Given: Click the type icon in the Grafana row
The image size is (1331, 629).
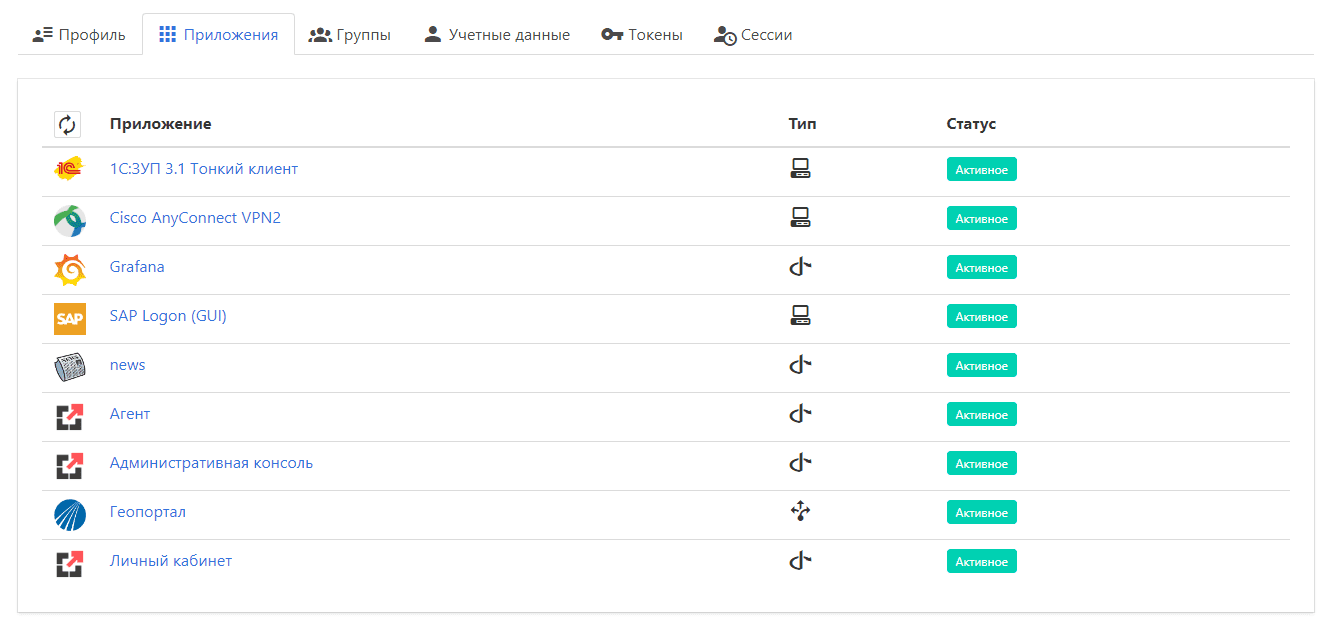Looking at the screenshot, I should [x=800, y=267].
